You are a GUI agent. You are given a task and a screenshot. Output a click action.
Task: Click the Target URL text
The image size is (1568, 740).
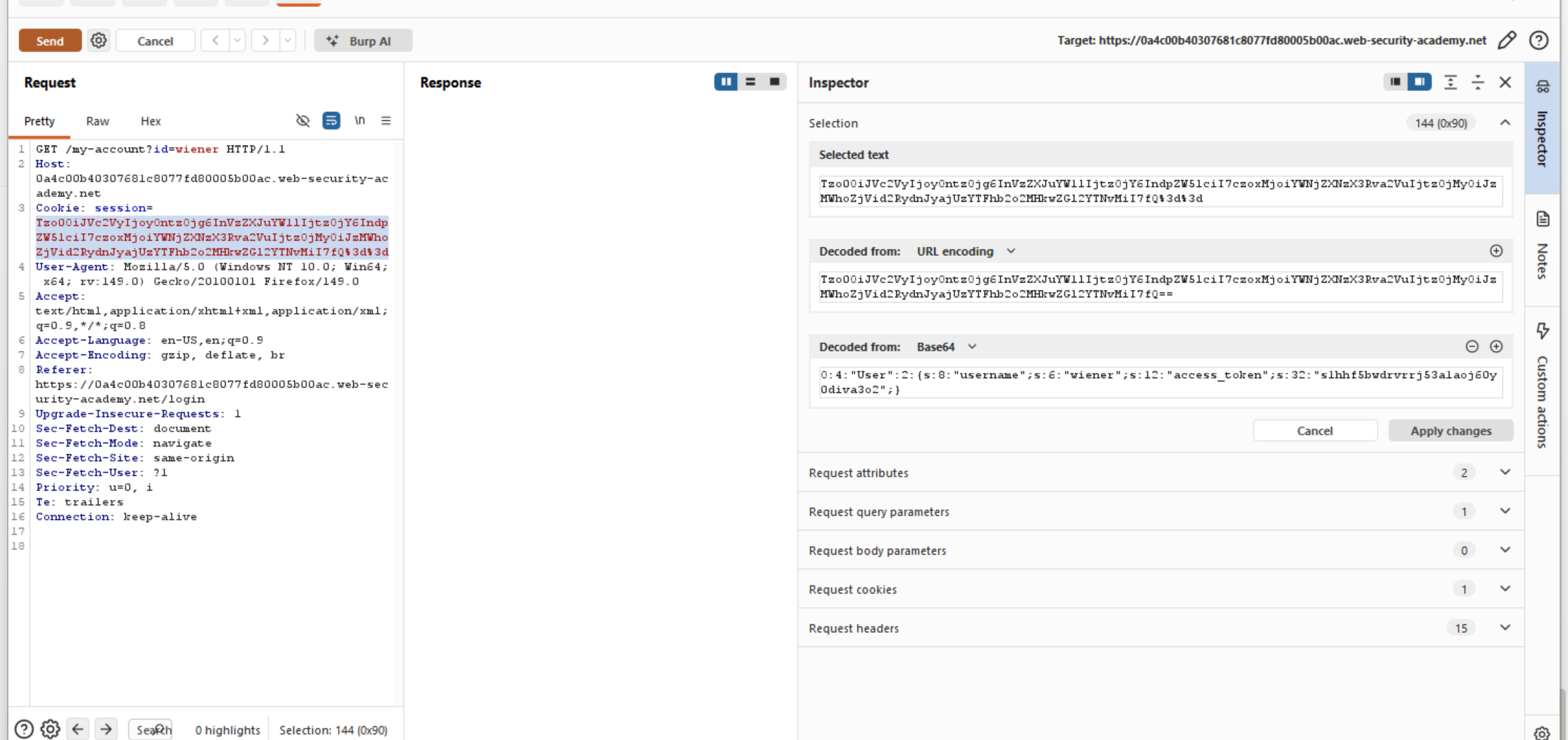1272,41
